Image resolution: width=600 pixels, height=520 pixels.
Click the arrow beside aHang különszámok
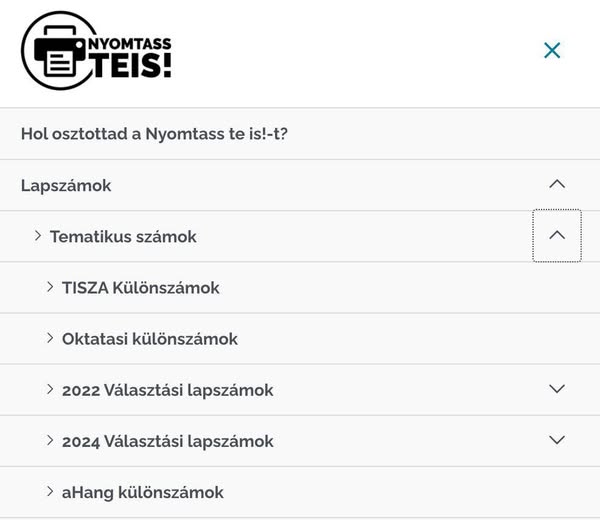coord(50,491)
